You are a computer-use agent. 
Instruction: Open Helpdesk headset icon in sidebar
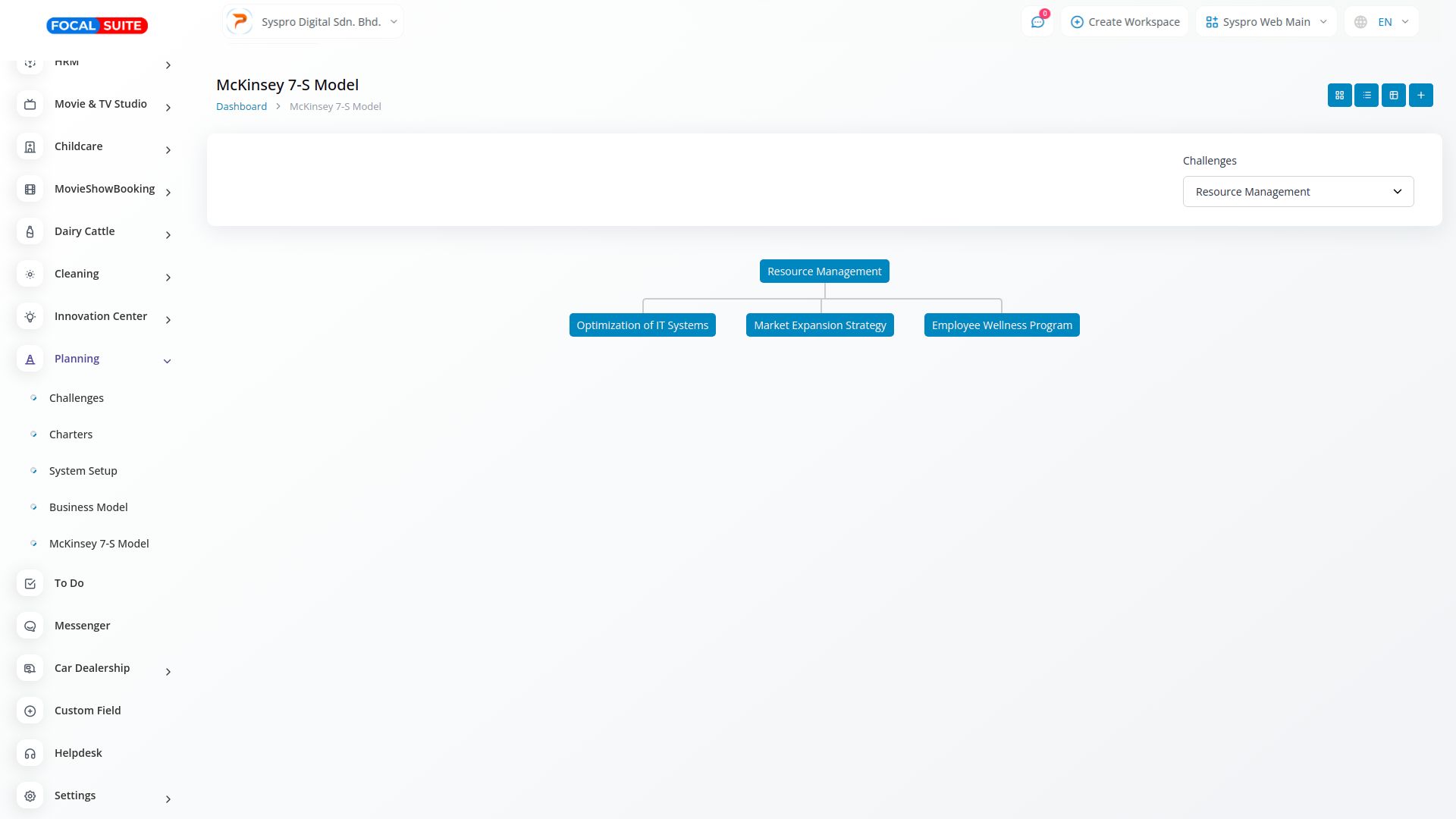30,753
